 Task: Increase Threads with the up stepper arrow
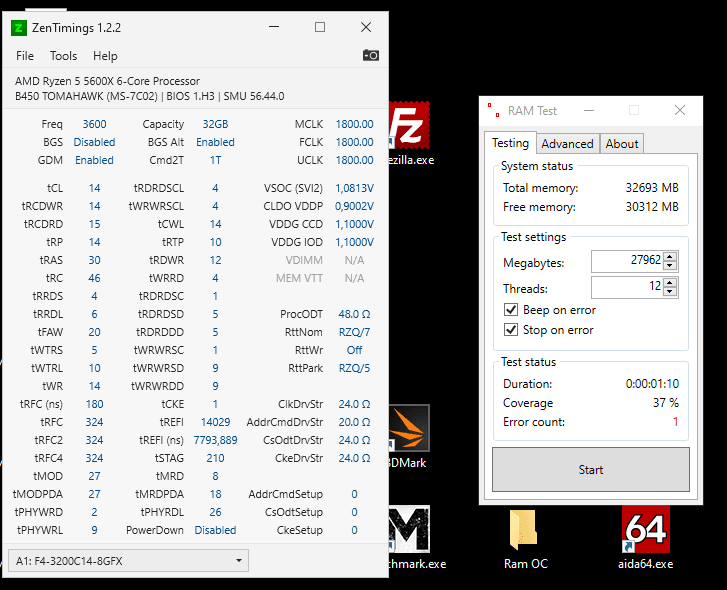click(x=670, y=283)
